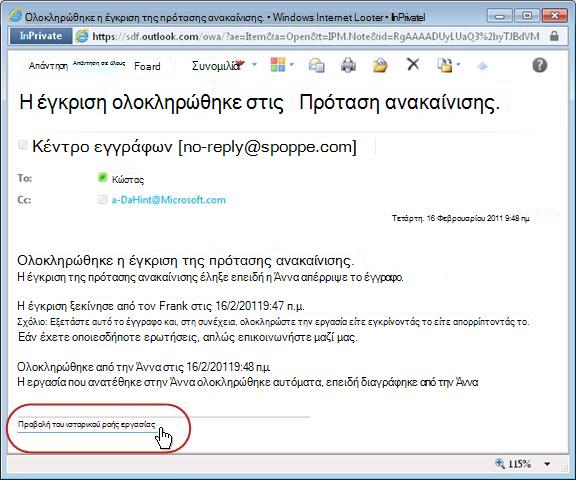576x480 pixels.
Task: Open Προβολή του ιστορικού ροής εργασίας link
Action: pos(87,425)
